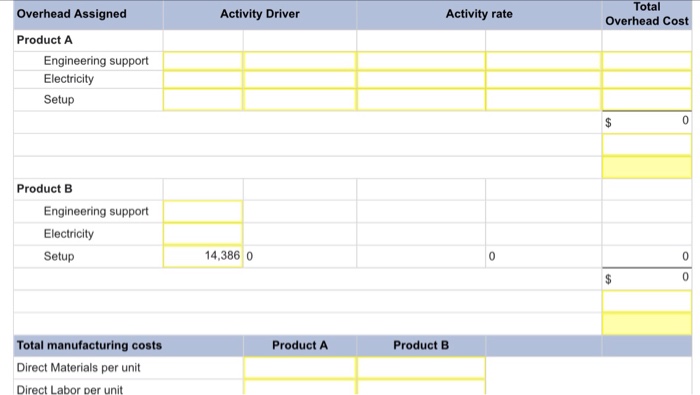The height and width of the screenshot is (395, 700).
Task: Select Product A Setup second driver cell
Action: click(300, 100)
